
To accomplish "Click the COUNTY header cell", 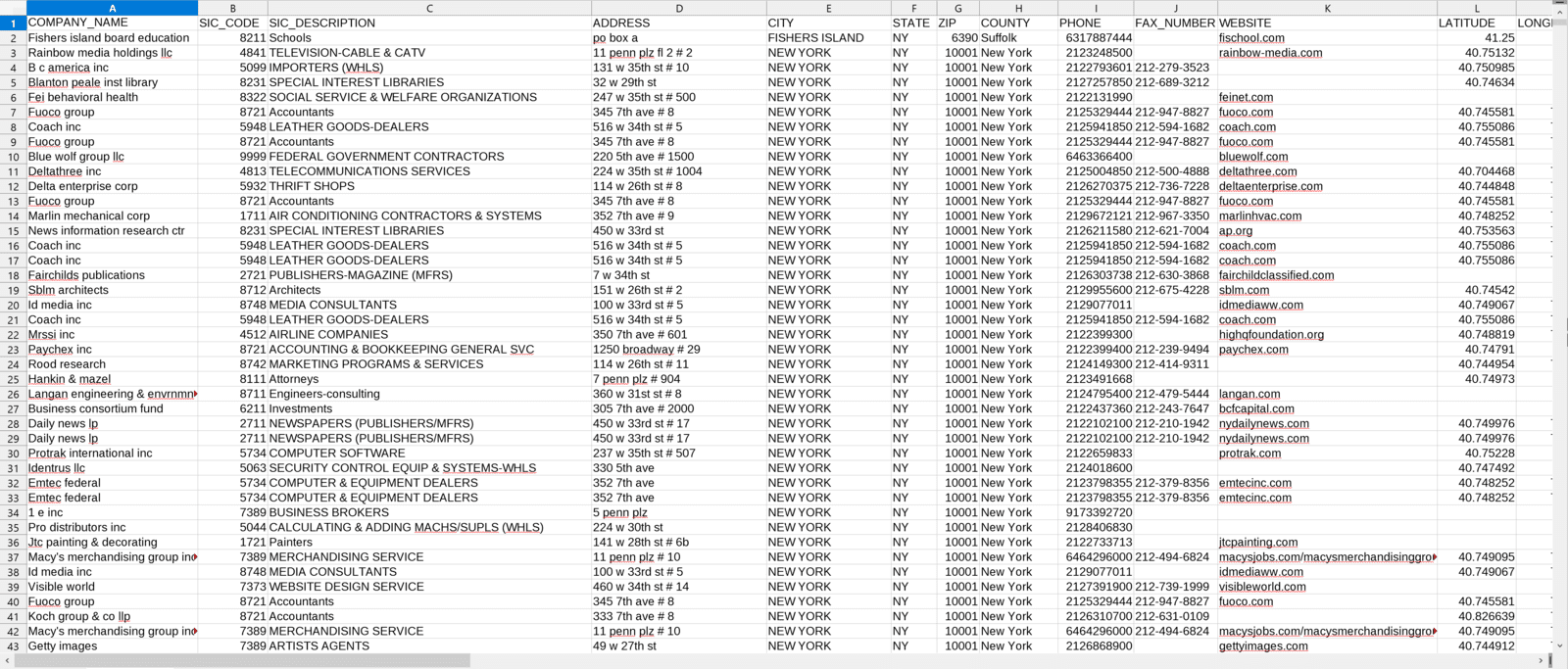I will click(1018, 23).
